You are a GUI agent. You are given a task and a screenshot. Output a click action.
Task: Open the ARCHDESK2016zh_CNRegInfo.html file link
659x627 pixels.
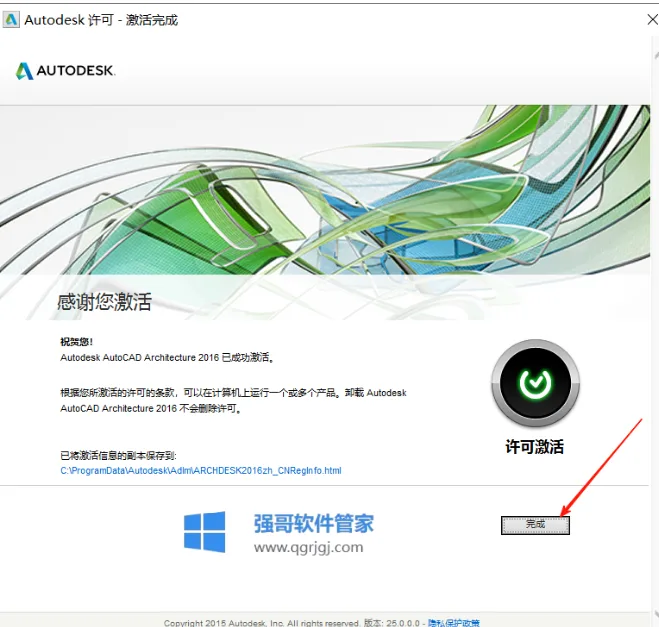tap(200, 471)
